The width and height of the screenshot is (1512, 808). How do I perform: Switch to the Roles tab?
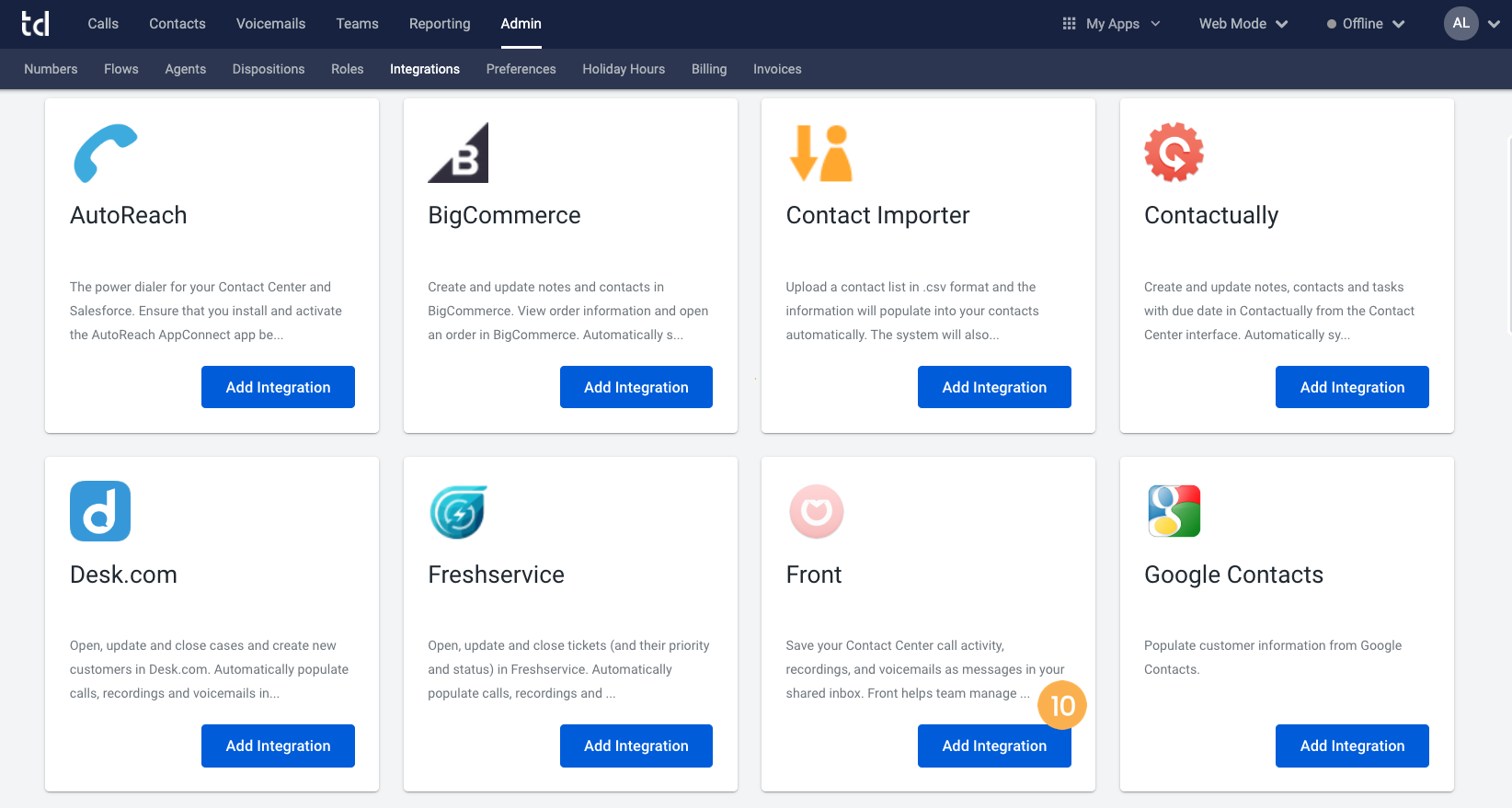[348, 69]
